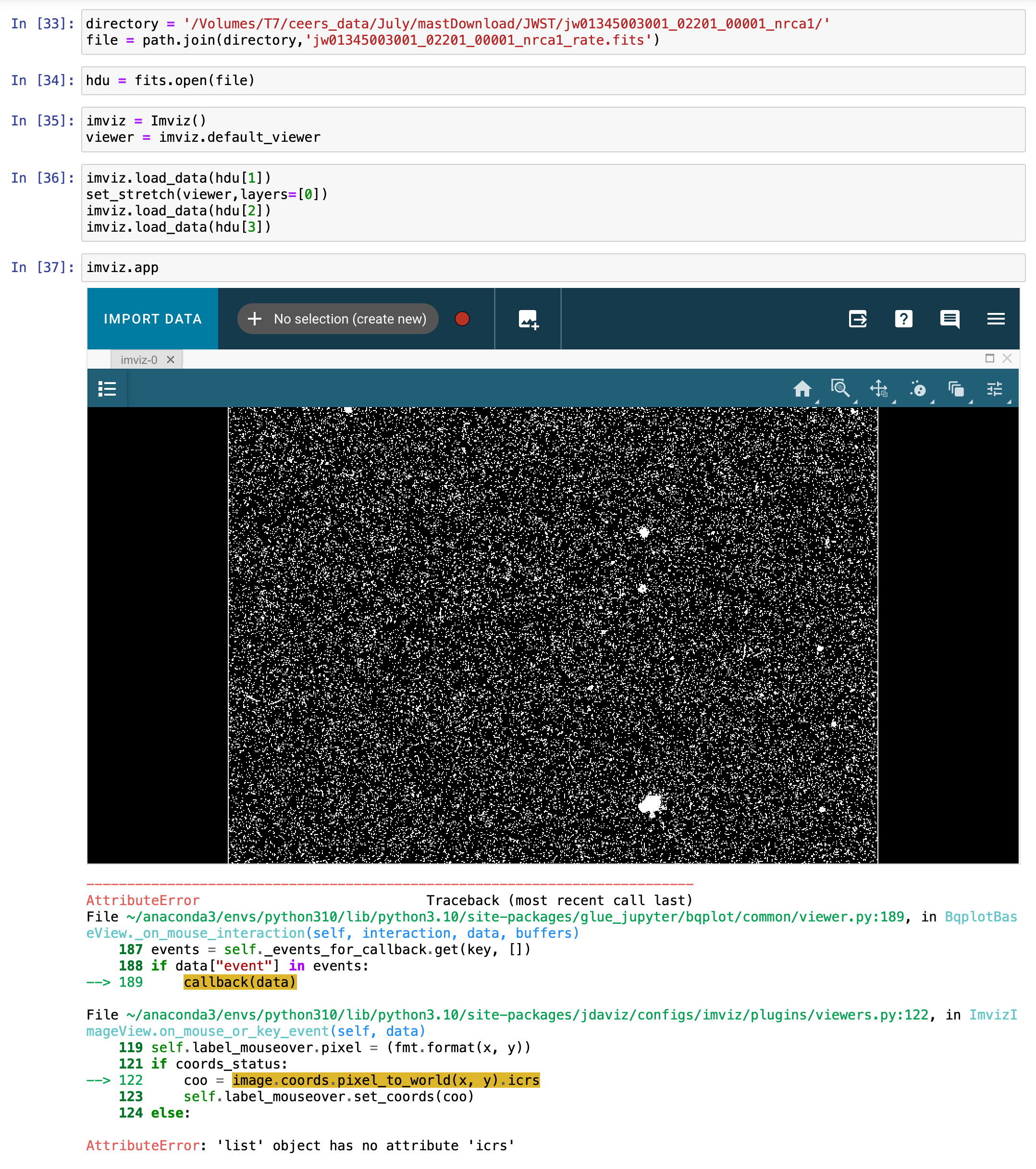Select the home reset-zoom tool
The height and width of the screenshot is (1169, 1036).
point(803,389)
